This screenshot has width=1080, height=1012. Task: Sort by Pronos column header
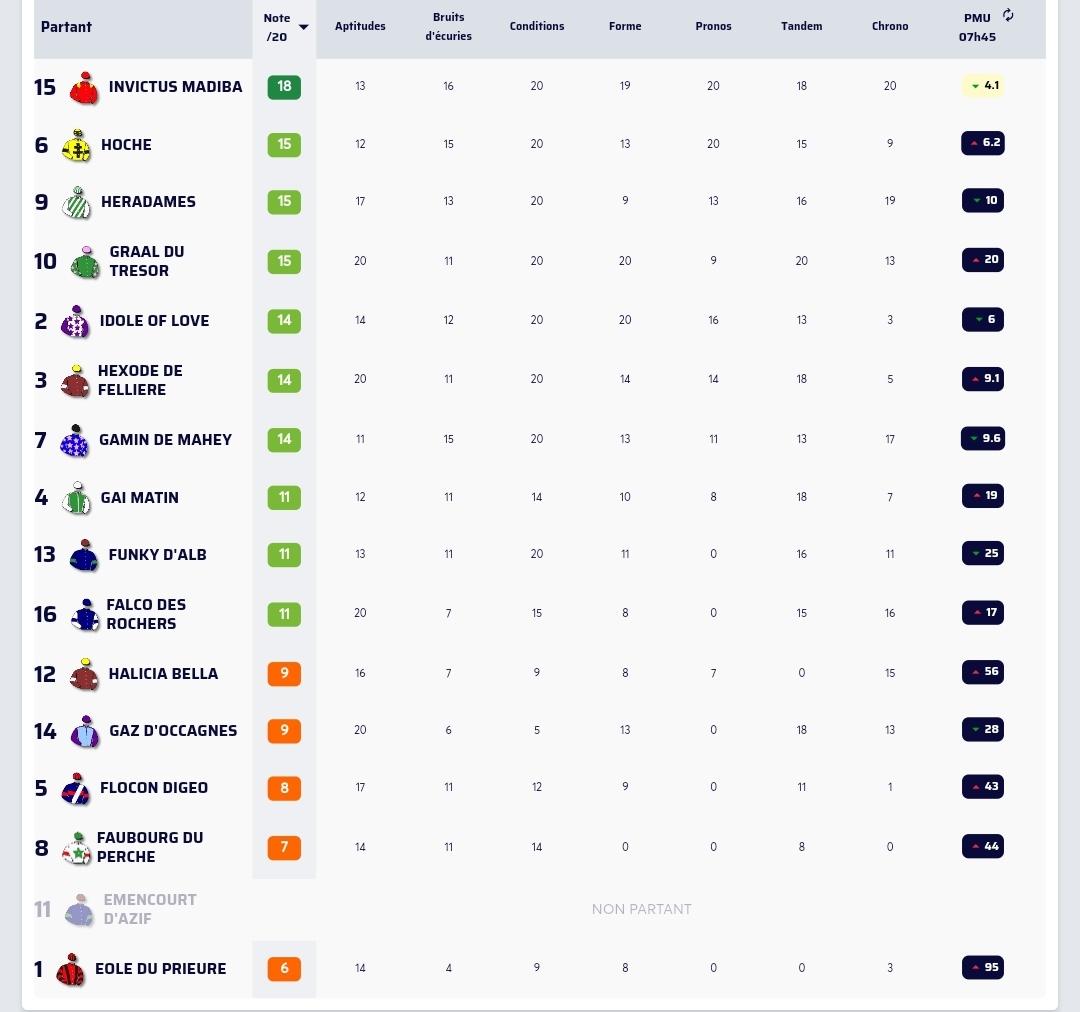coord(714,26)
